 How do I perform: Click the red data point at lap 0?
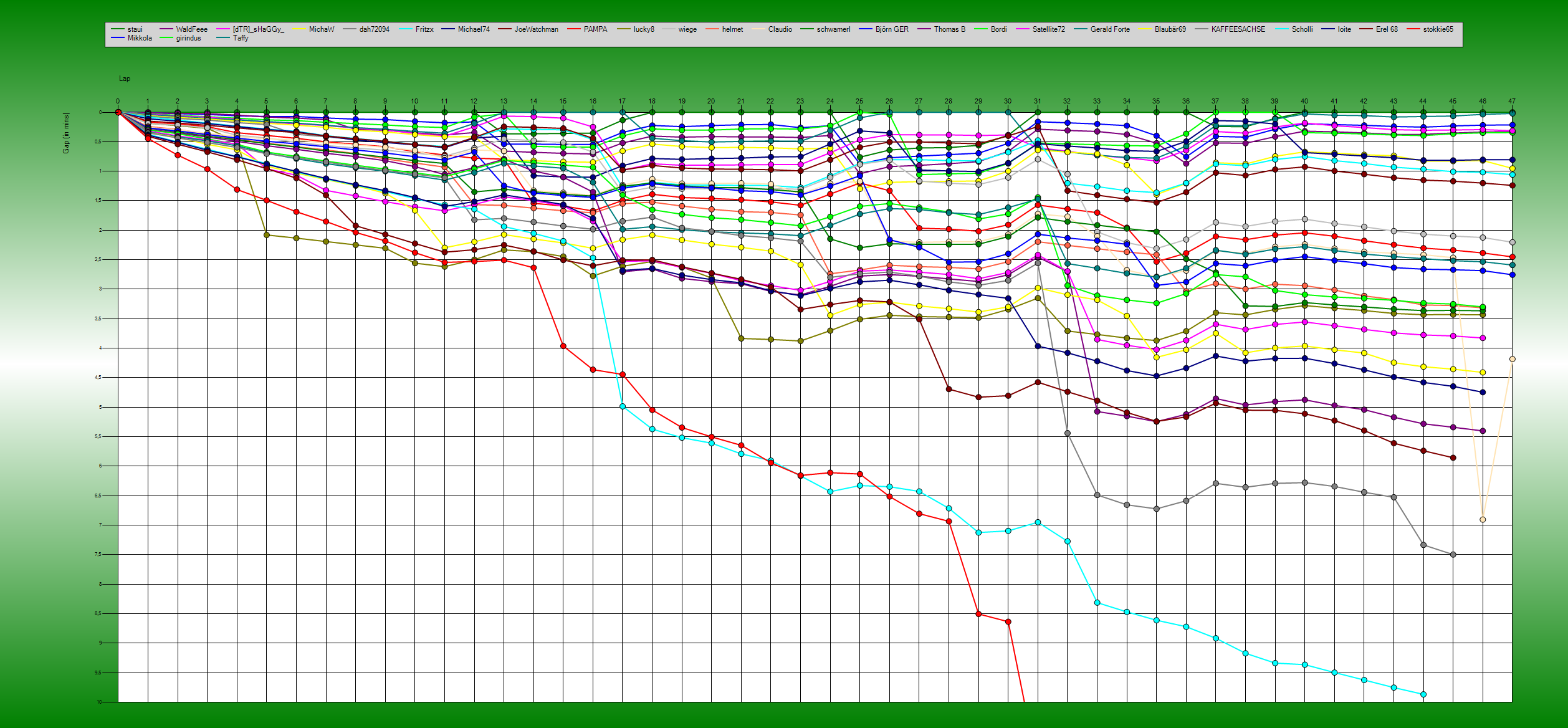click(118, 112)
